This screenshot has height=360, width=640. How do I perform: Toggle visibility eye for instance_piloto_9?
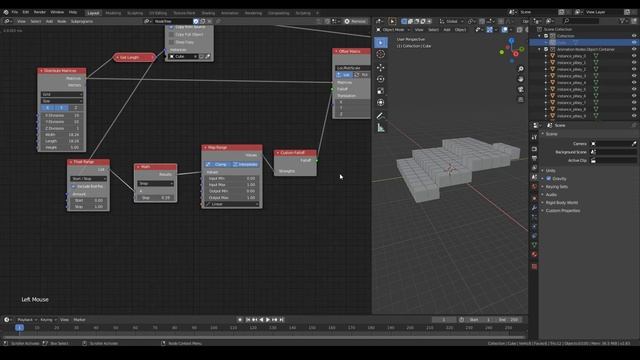tap(634, 116)
